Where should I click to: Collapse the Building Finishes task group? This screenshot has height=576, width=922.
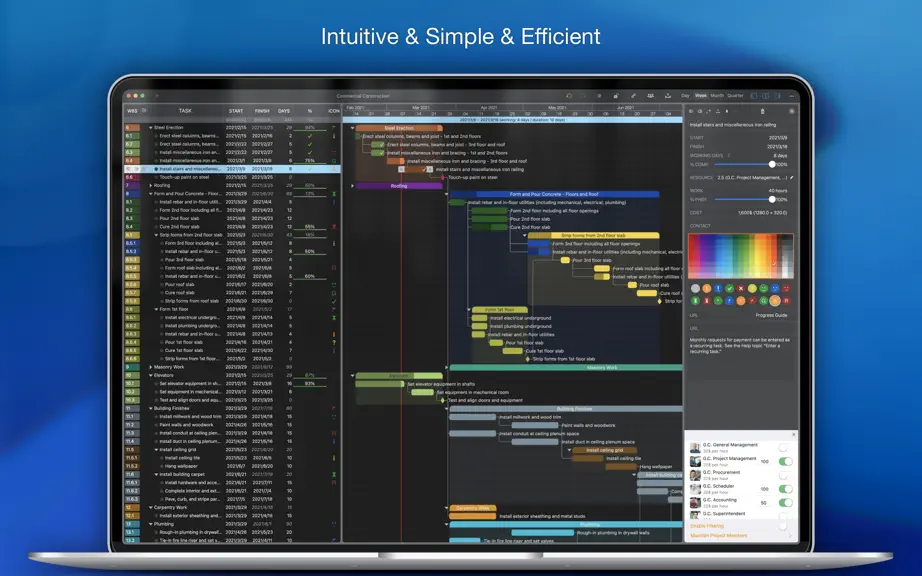tap(151, 408)
